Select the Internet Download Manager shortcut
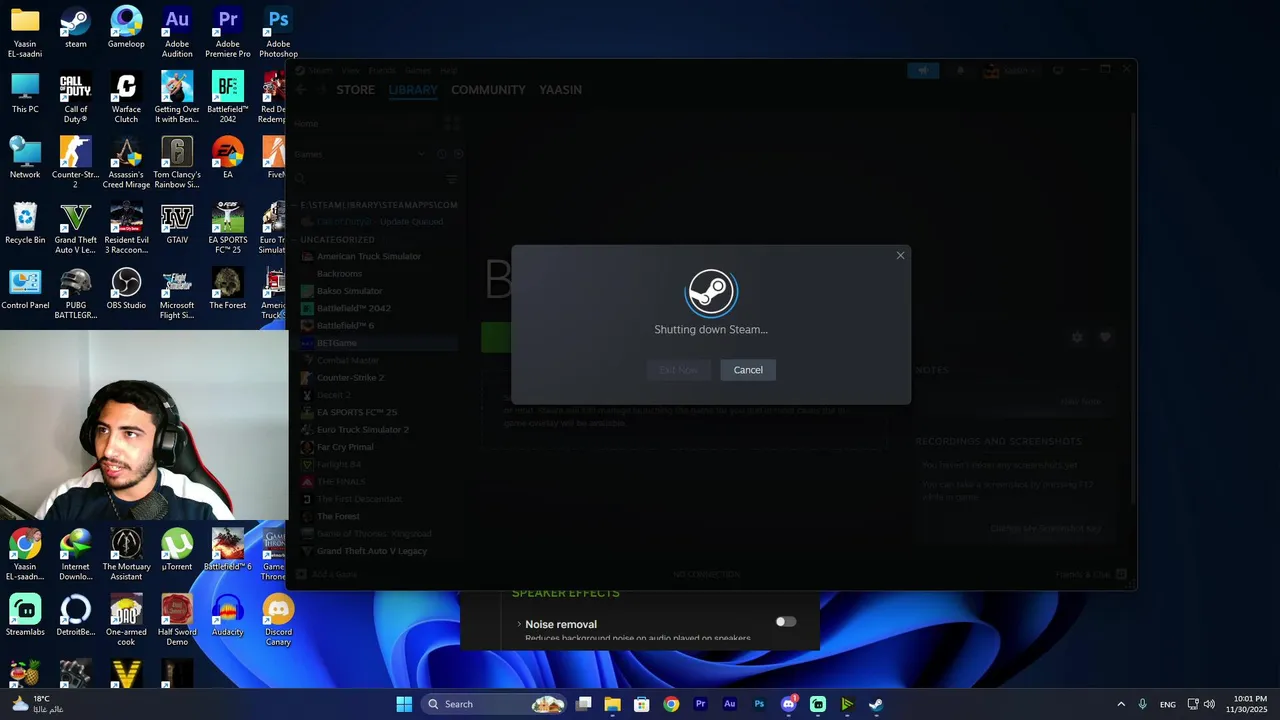Image resolution: width=1280 pixels, height=720 pixels. (x=75, y=554)
